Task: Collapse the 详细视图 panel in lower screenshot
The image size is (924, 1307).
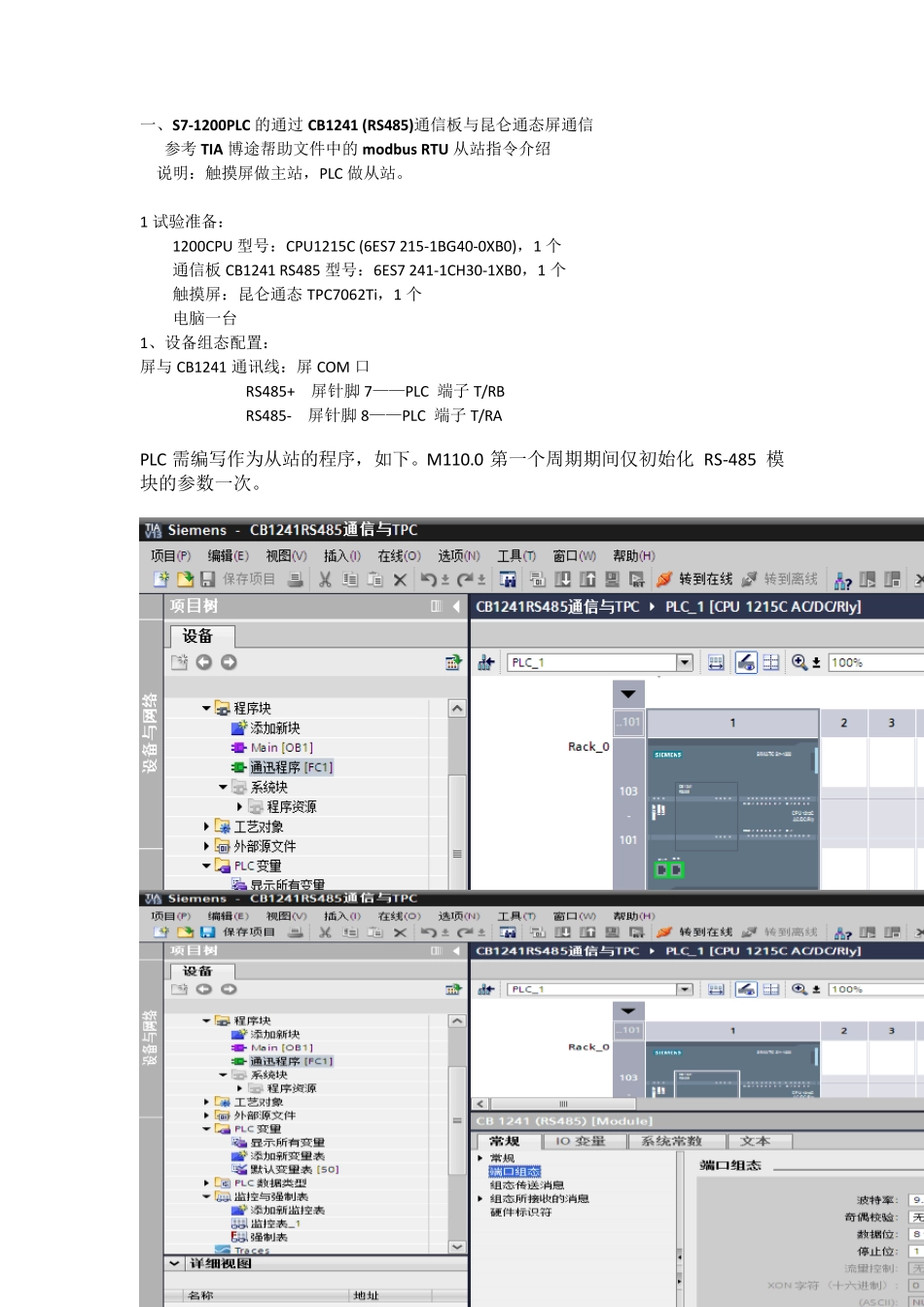Action: 174,1263
